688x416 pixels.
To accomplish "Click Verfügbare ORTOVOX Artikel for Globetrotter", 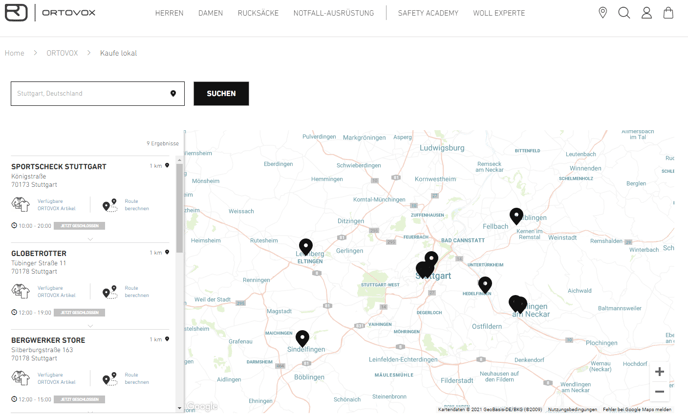I will 56,292.
